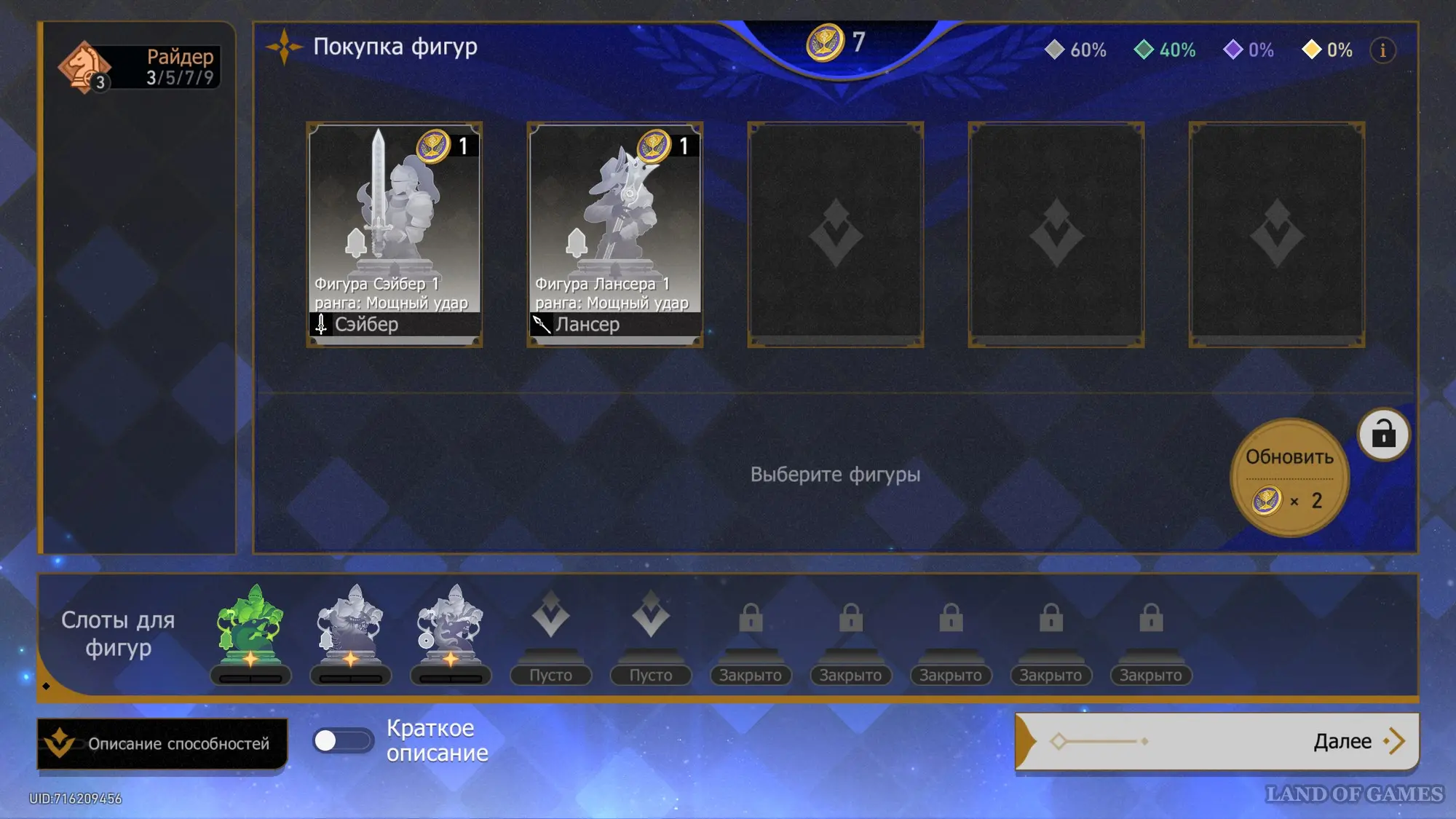Open the Райдер 3/5/7/9 synergy entry
The height and width of the screenshot is (819, 1456).
point(139,67)
